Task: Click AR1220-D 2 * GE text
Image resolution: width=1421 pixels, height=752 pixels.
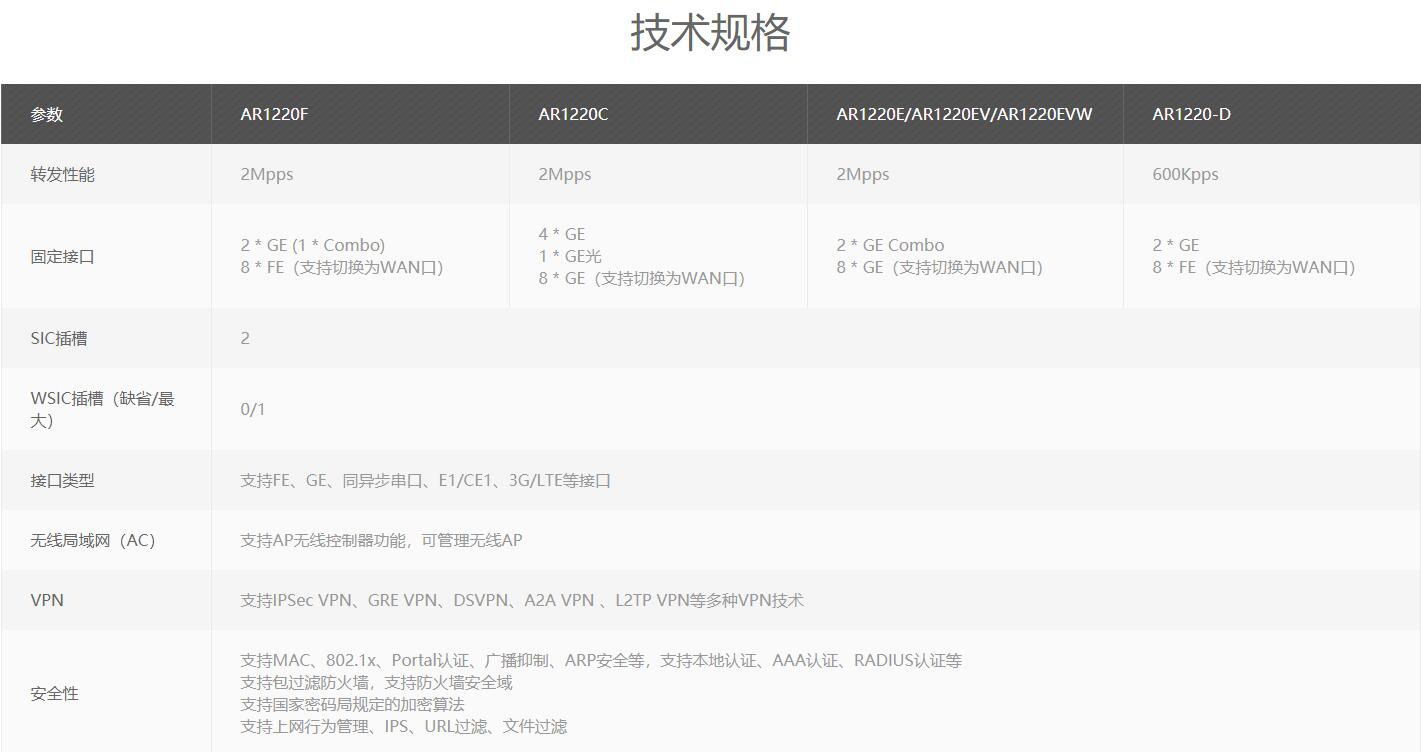Action: tap(1175, 245)
